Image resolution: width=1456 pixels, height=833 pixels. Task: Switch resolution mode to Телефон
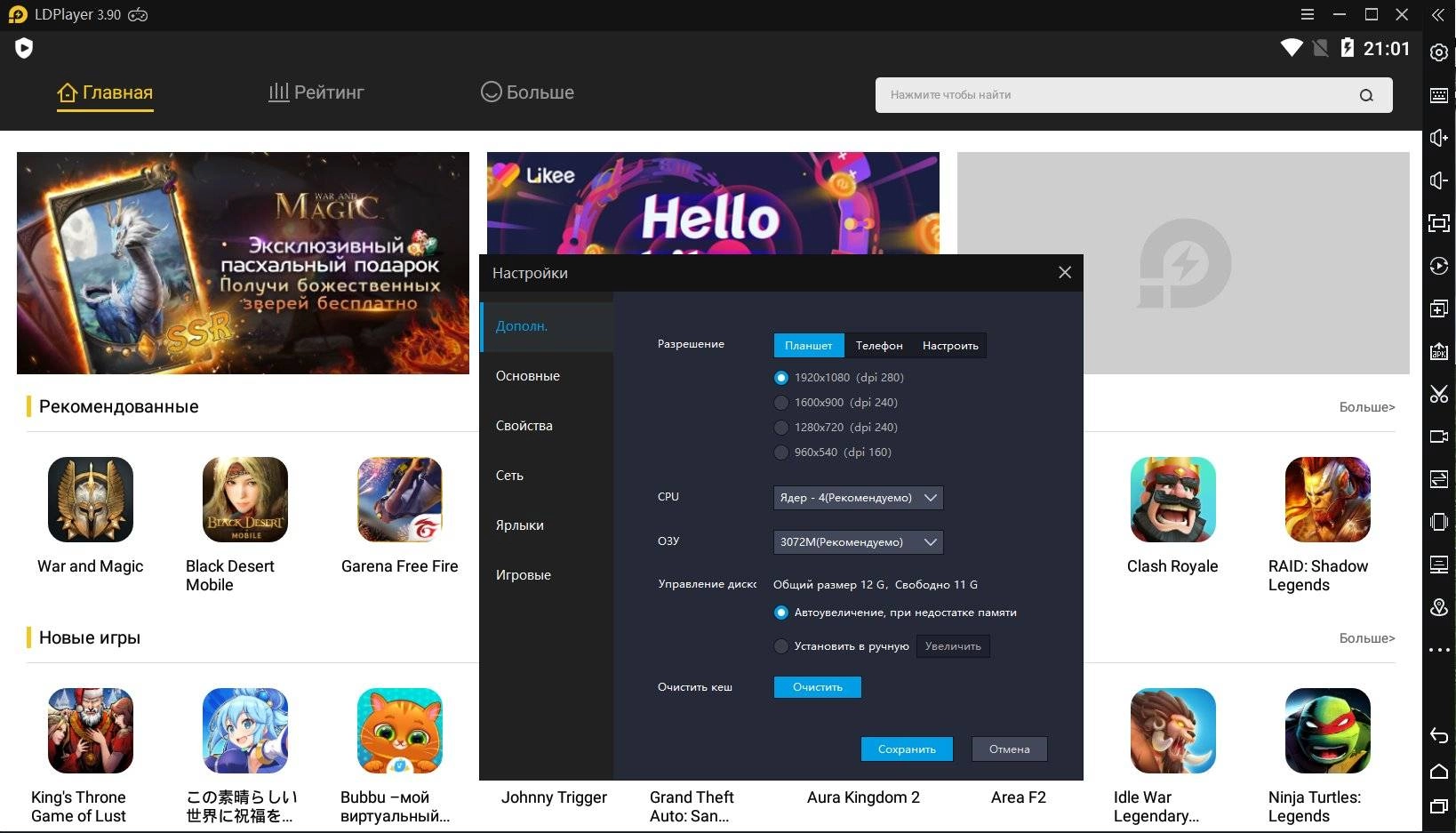(x=879, y=346)
